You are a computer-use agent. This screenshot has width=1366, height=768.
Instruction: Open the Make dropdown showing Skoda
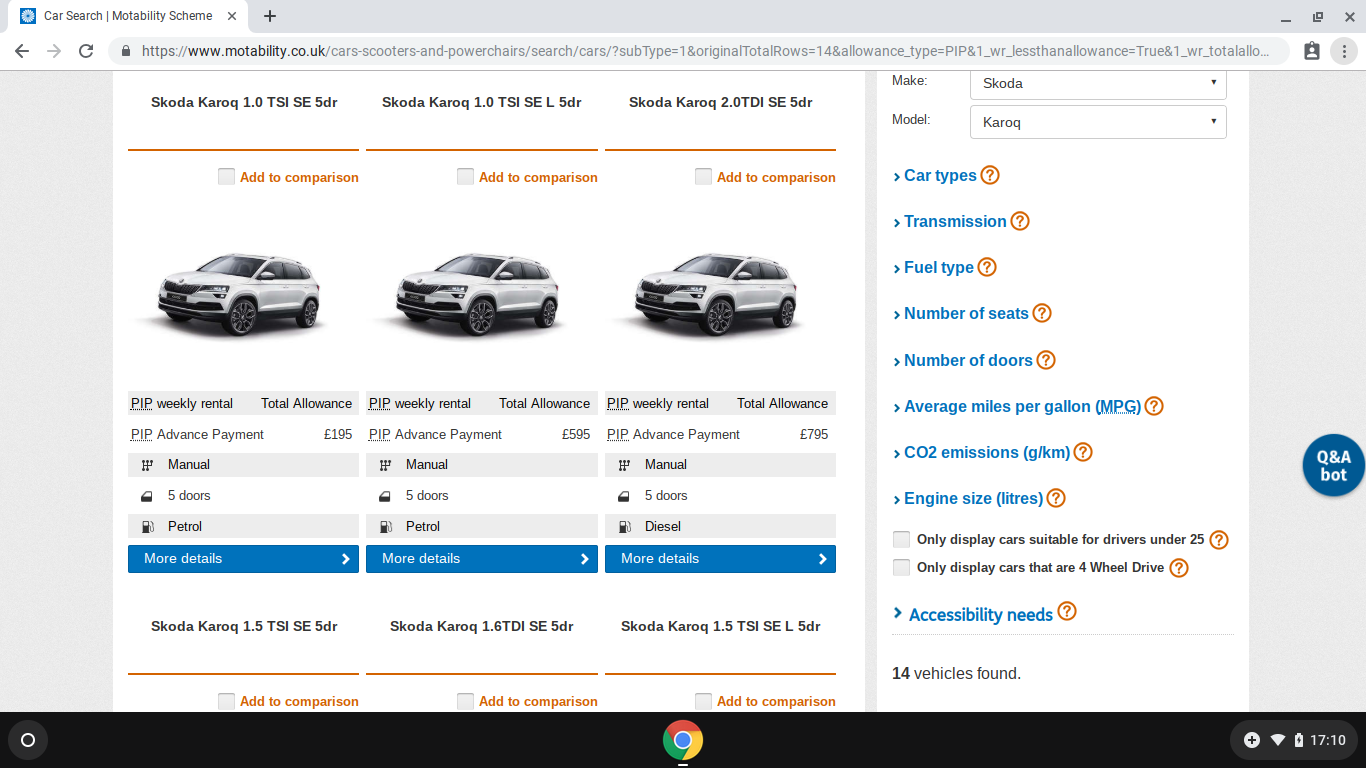pyautogui.click(x=1098, y=83)
